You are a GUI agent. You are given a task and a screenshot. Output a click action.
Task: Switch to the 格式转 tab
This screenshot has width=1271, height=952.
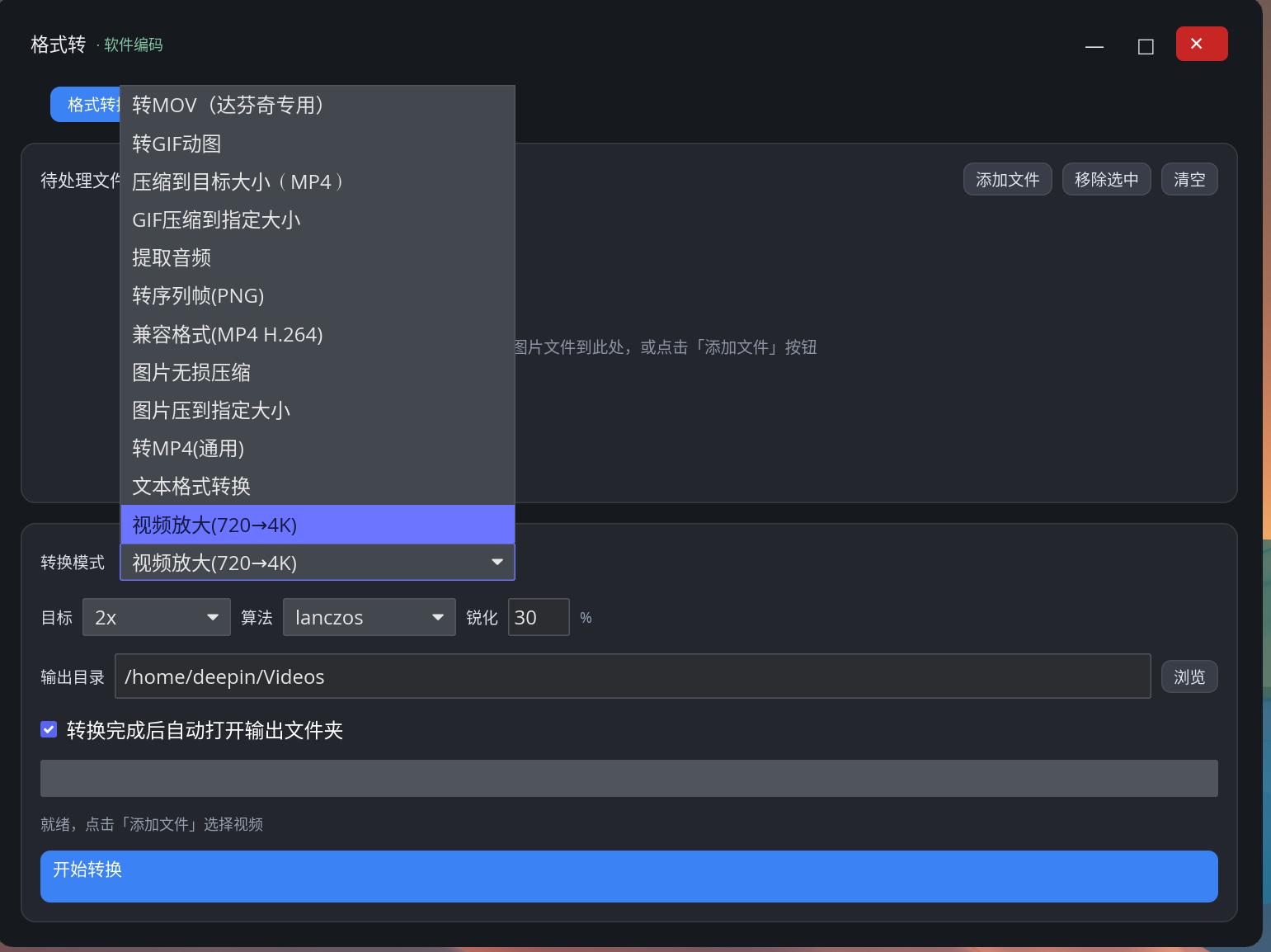click(86, 105)
